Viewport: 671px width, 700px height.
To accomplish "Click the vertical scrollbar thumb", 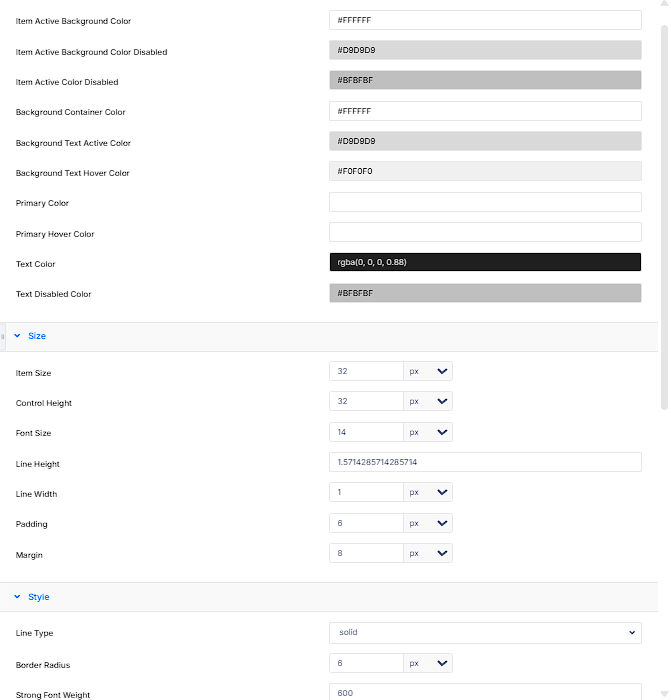I will click(664, 217).
